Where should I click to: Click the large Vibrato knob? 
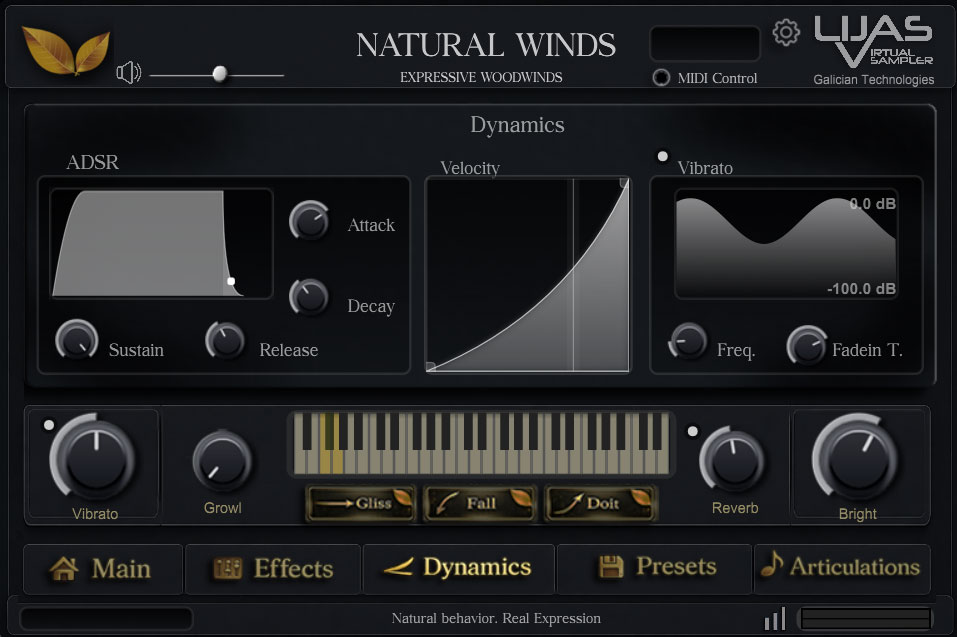click(93, 458)
